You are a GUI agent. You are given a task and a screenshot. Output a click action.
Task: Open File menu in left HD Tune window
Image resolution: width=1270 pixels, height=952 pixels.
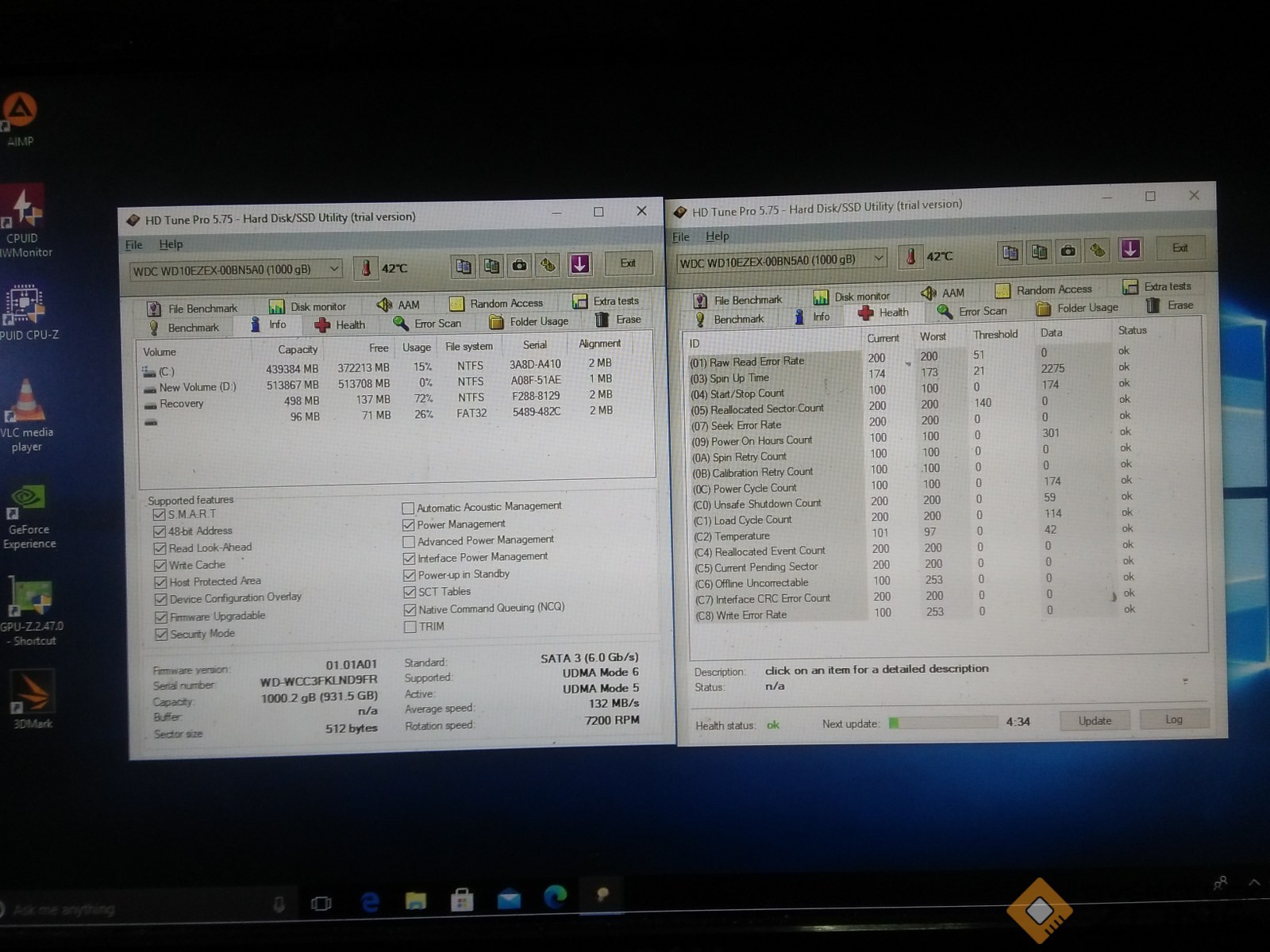pyautogui.click(x=134, y=244)
